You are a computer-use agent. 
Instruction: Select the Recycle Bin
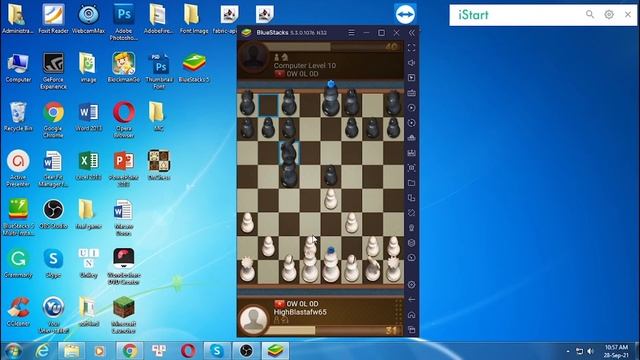pyautogui.click(x=18, y=116)
